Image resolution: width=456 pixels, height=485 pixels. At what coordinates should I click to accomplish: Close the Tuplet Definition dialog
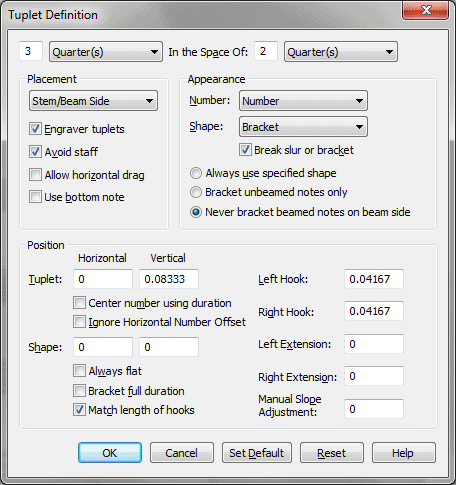(426, 10)
